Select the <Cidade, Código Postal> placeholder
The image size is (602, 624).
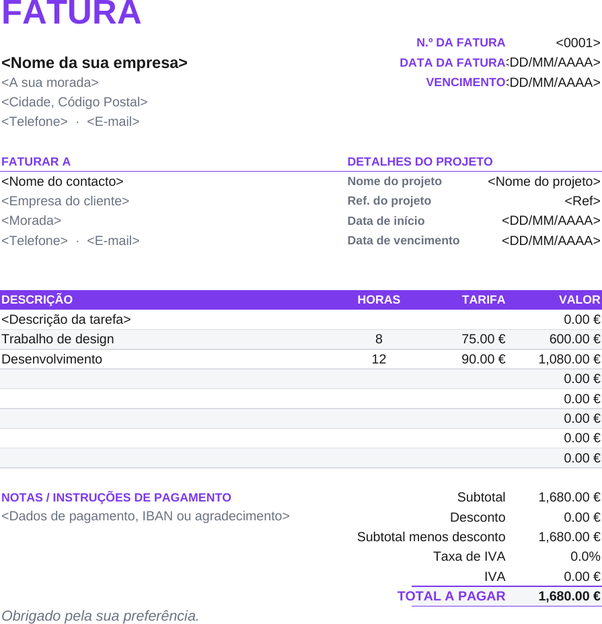click(74, 102)
